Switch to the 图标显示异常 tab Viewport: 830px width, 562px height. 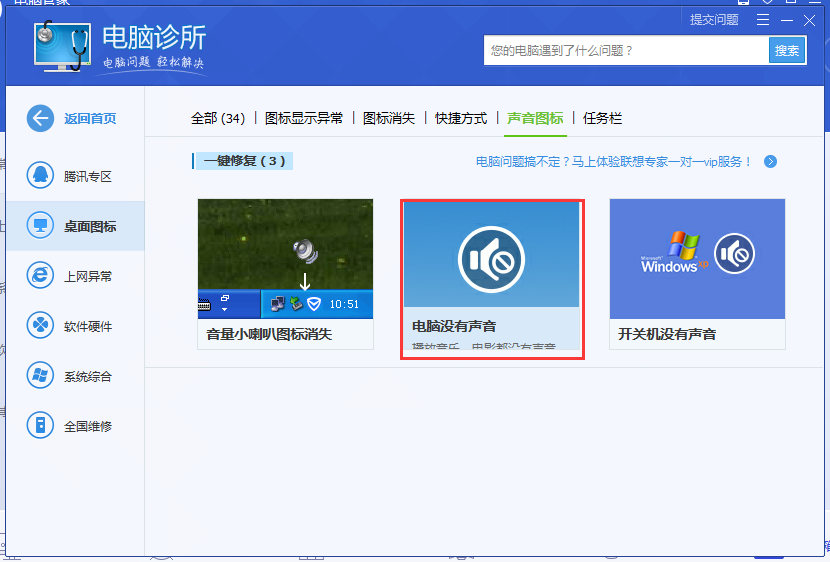tap(304, 118)
